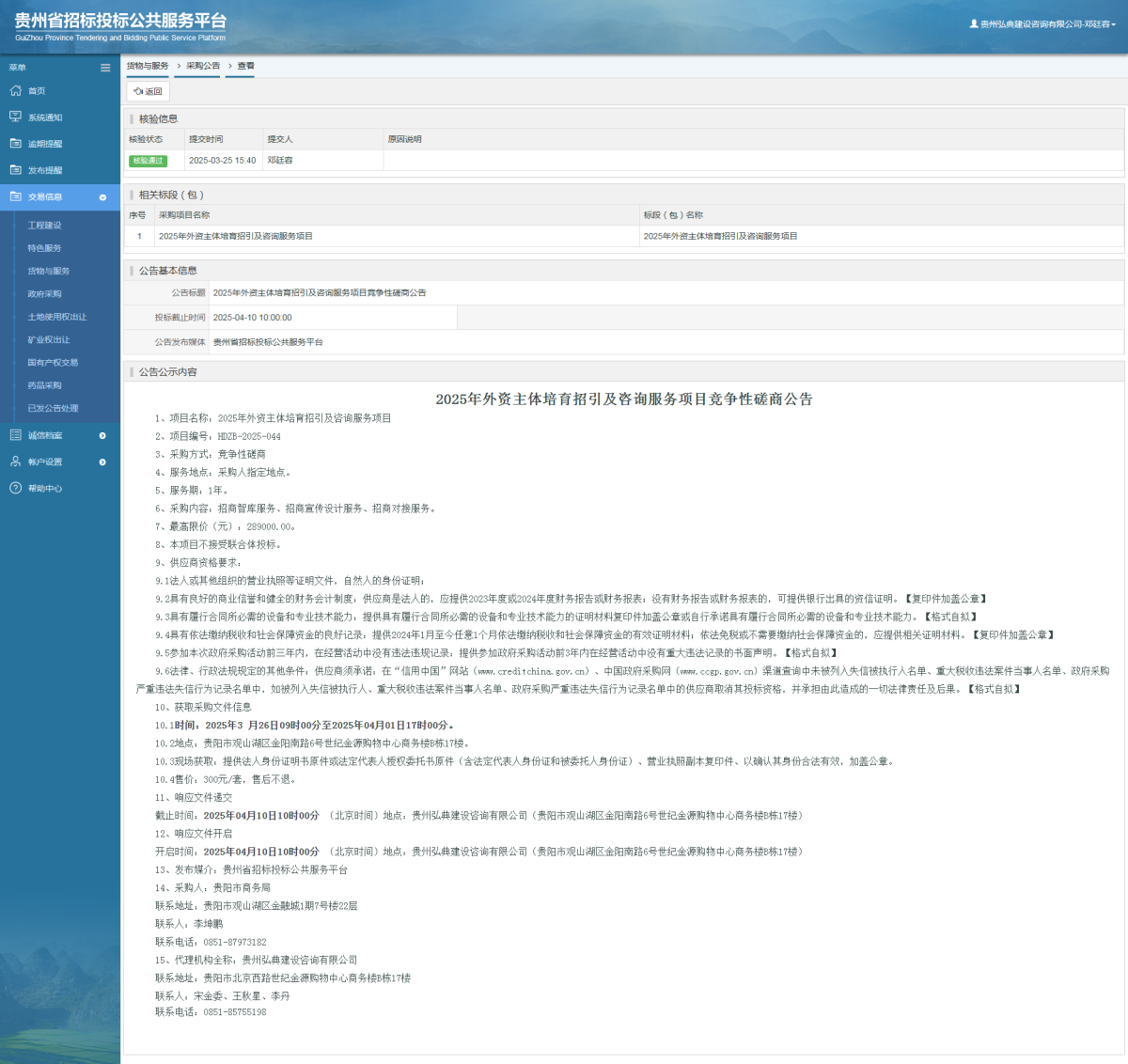
Task: Click the 系统通知 monitor icon
Action: [x=15, y=117]
